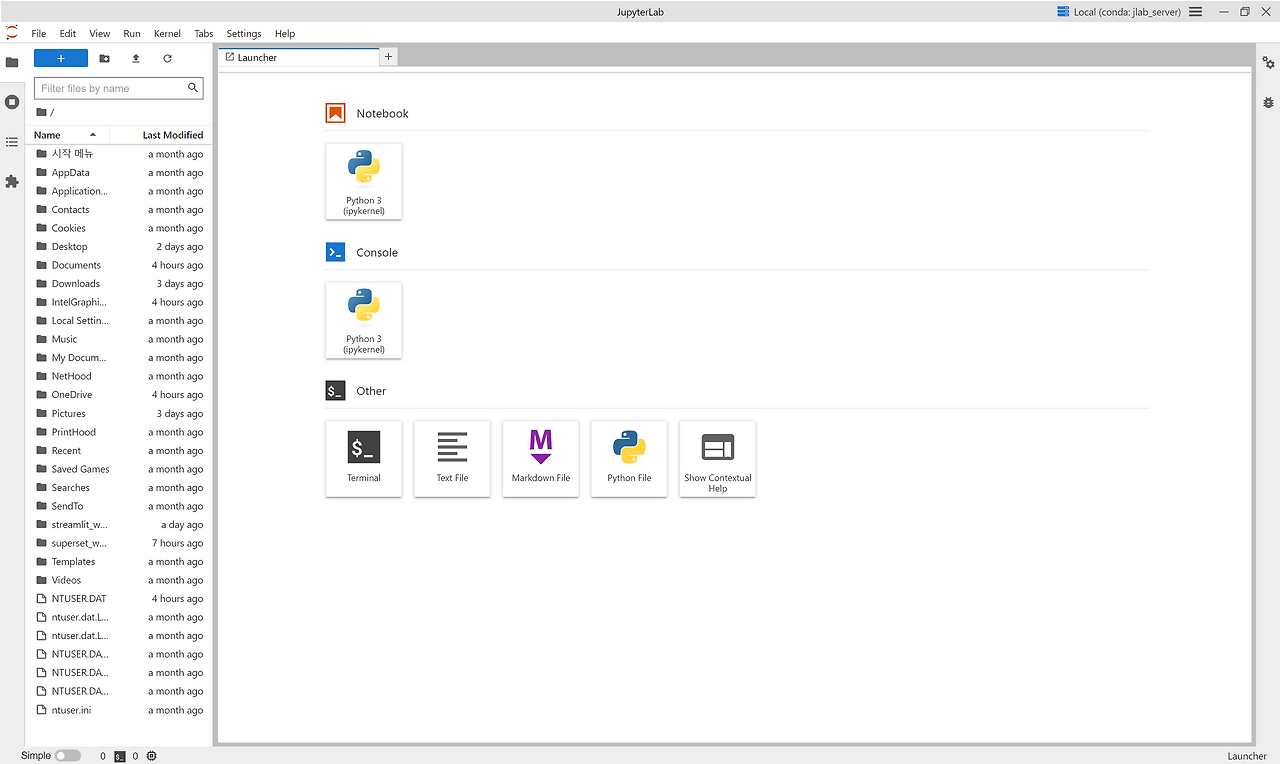Select the NTUSER.DAT file
Viewport: 1280px width, 764px height.
coord(119,598)
